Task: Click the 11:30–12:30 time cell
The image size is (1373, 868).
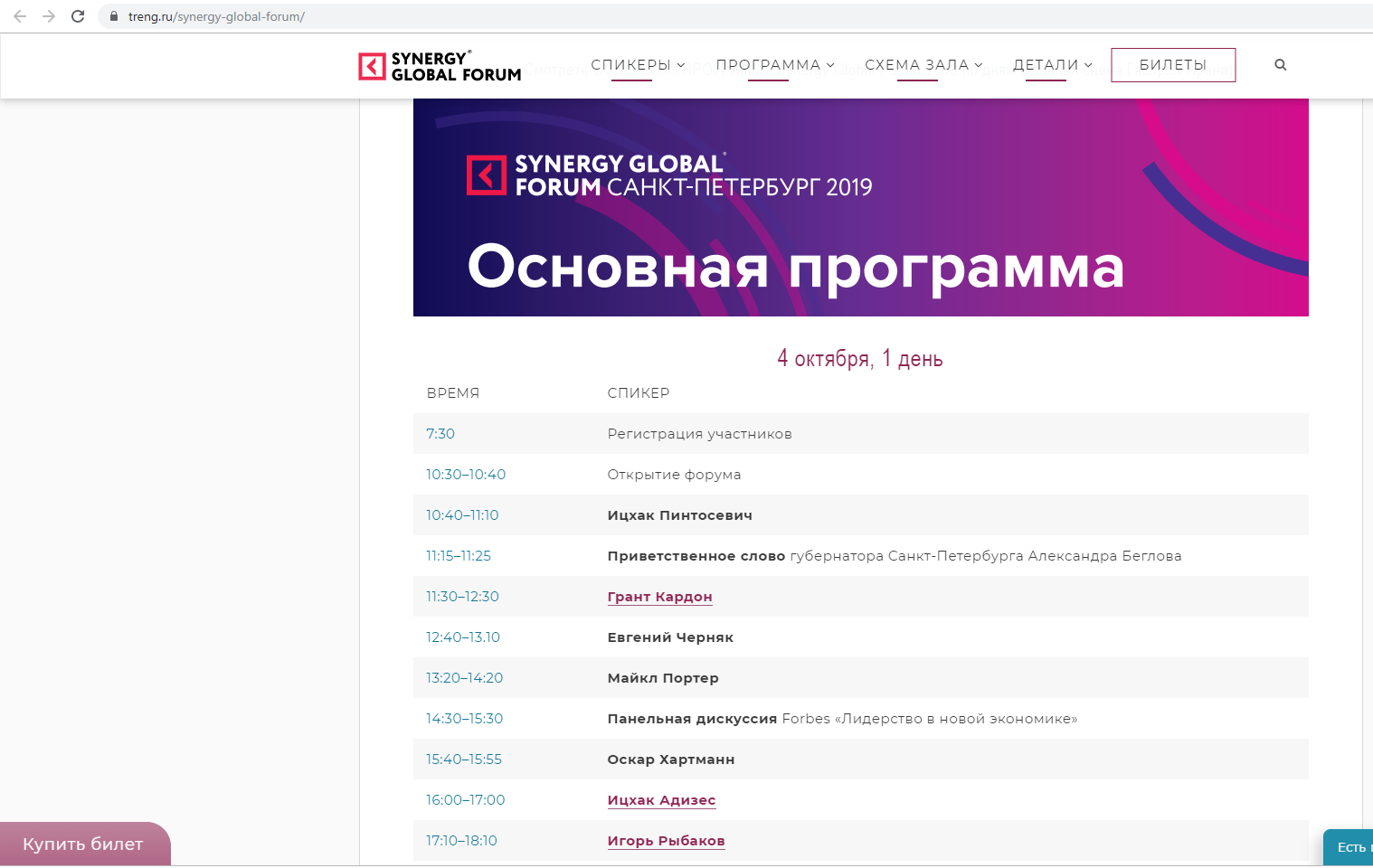Action: tap(462, 597)
